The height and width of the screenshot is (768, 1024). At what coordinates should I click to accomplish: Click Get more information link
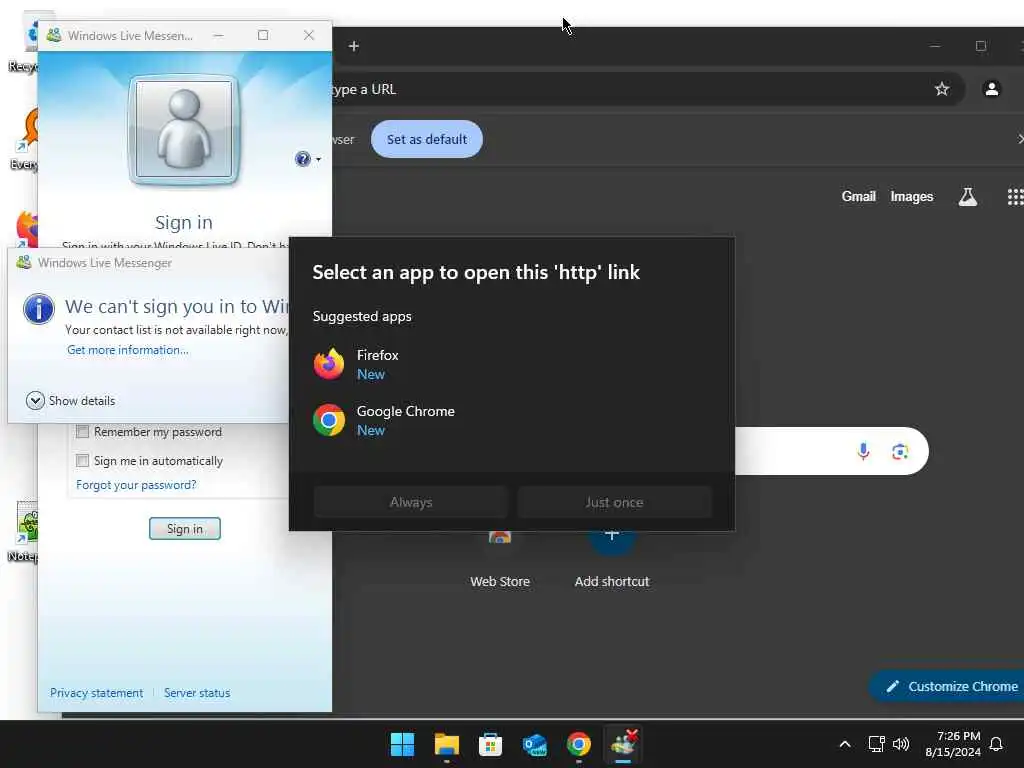pyautogui.click(x=127, y=350)
